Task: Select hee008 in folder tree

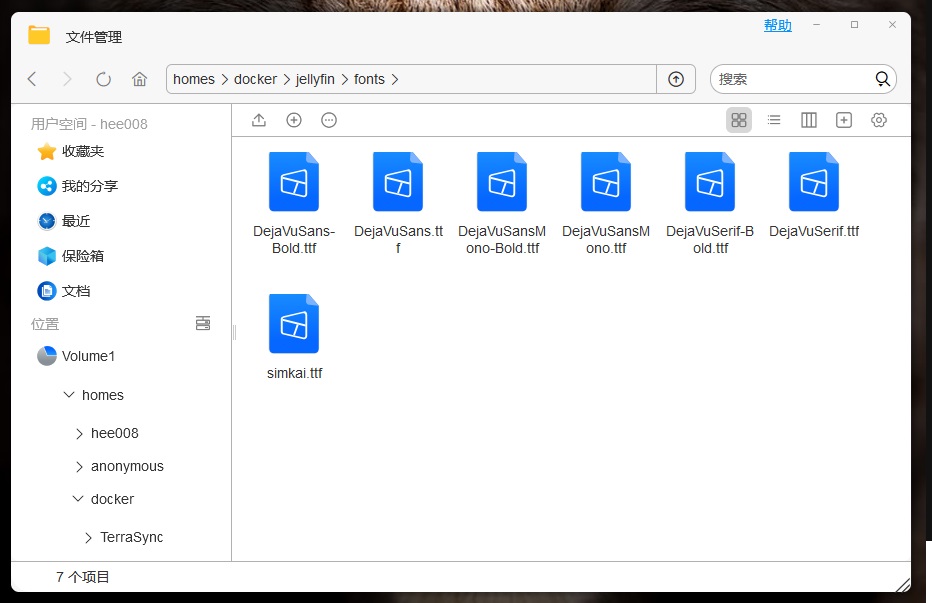Action: tap(115, 434)
